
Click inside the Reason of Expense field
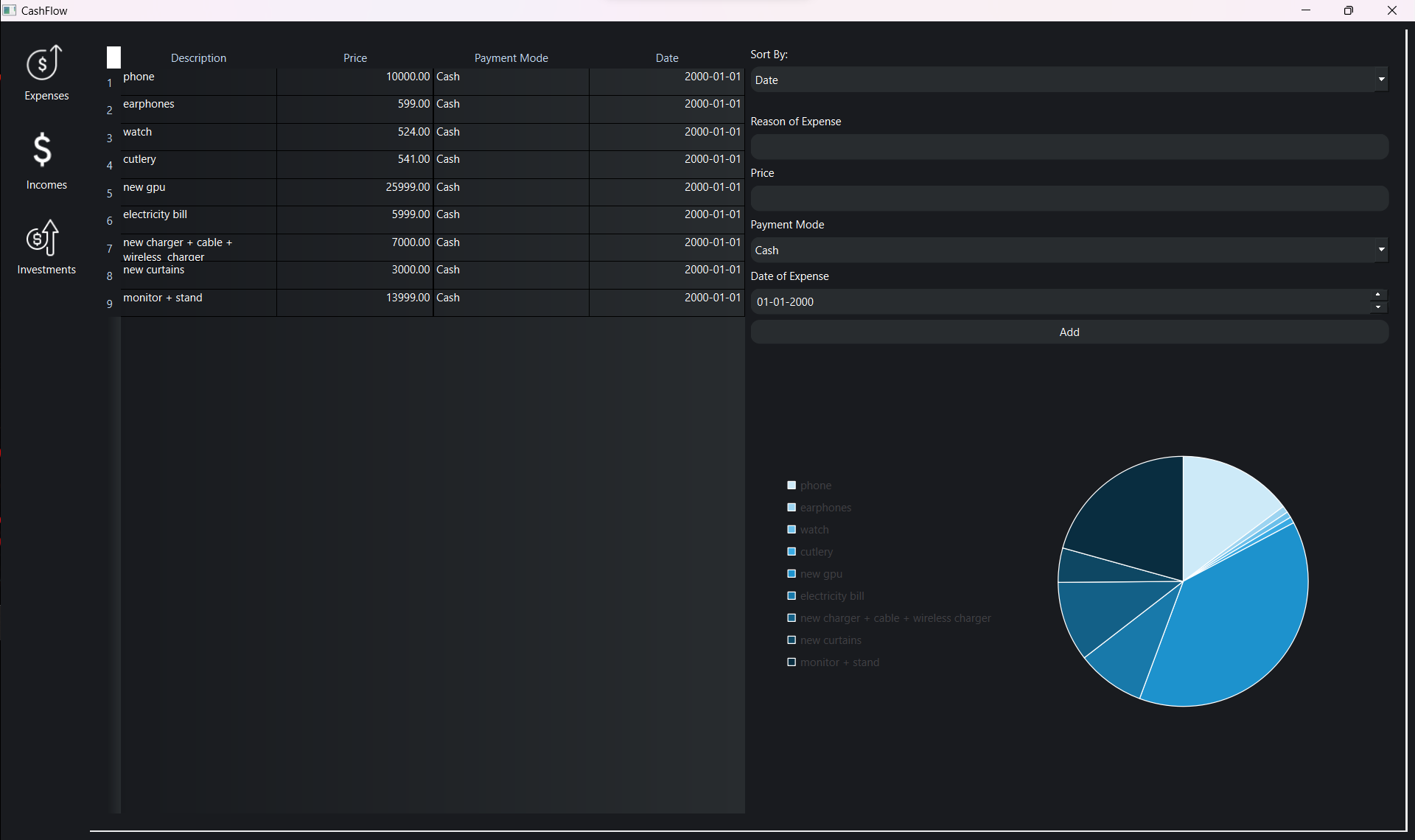pos(1069,147)
